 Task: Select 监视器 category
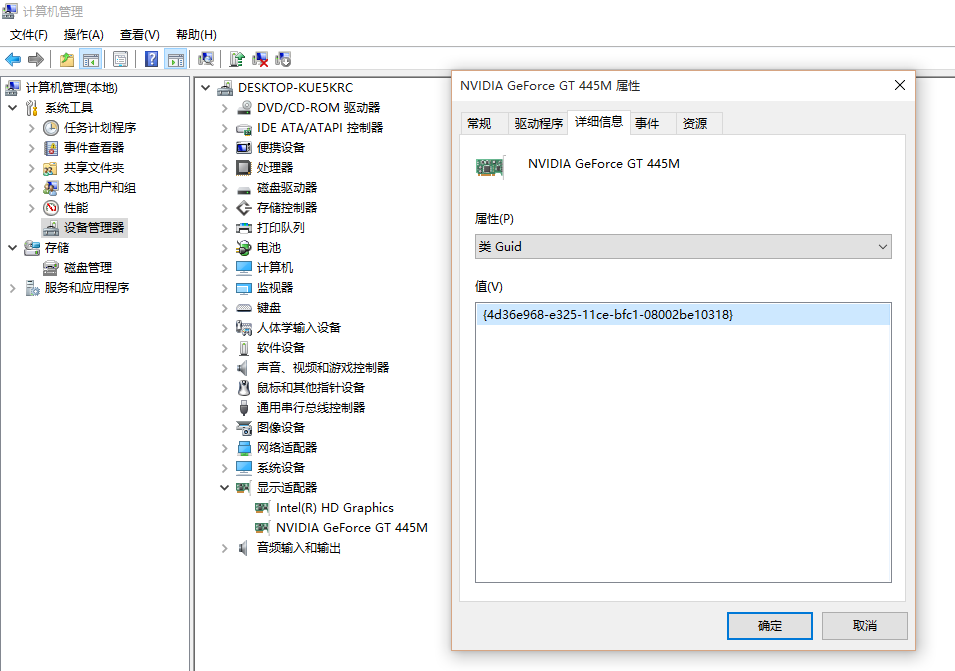coord(275,287)
